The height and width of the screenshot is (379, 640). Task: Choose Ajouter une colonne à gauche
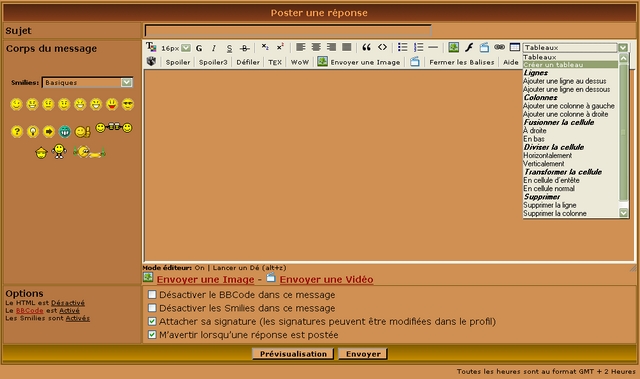click(x=569, y=106)
